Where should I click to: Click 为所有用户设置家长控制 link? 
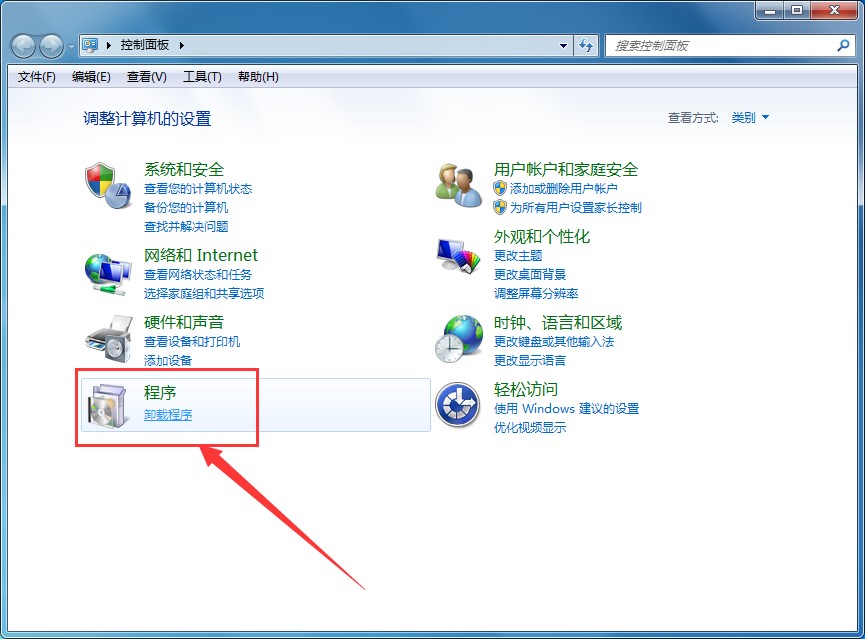pyautogui.click(x=575, y=207)
